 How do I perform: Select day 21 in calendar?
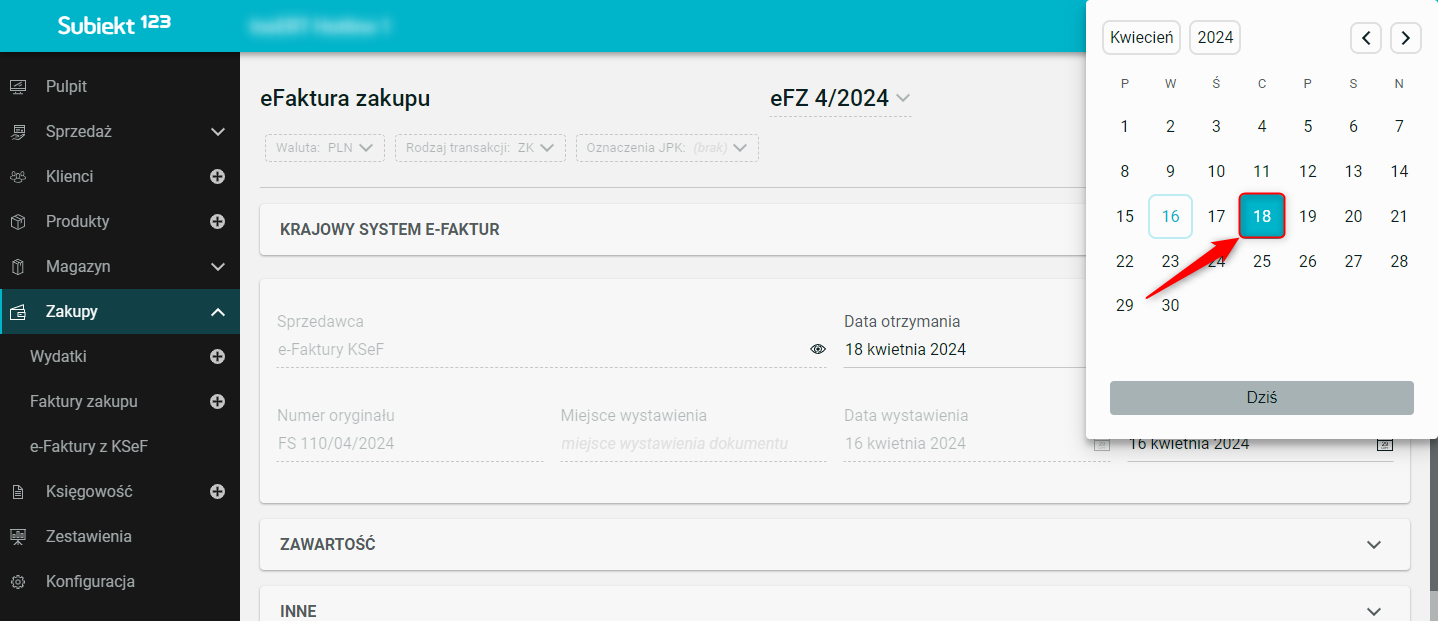(1399, 217)
